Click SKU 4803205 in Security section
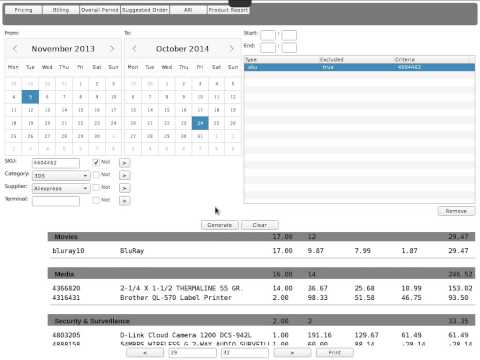 (x=66, y=335)
